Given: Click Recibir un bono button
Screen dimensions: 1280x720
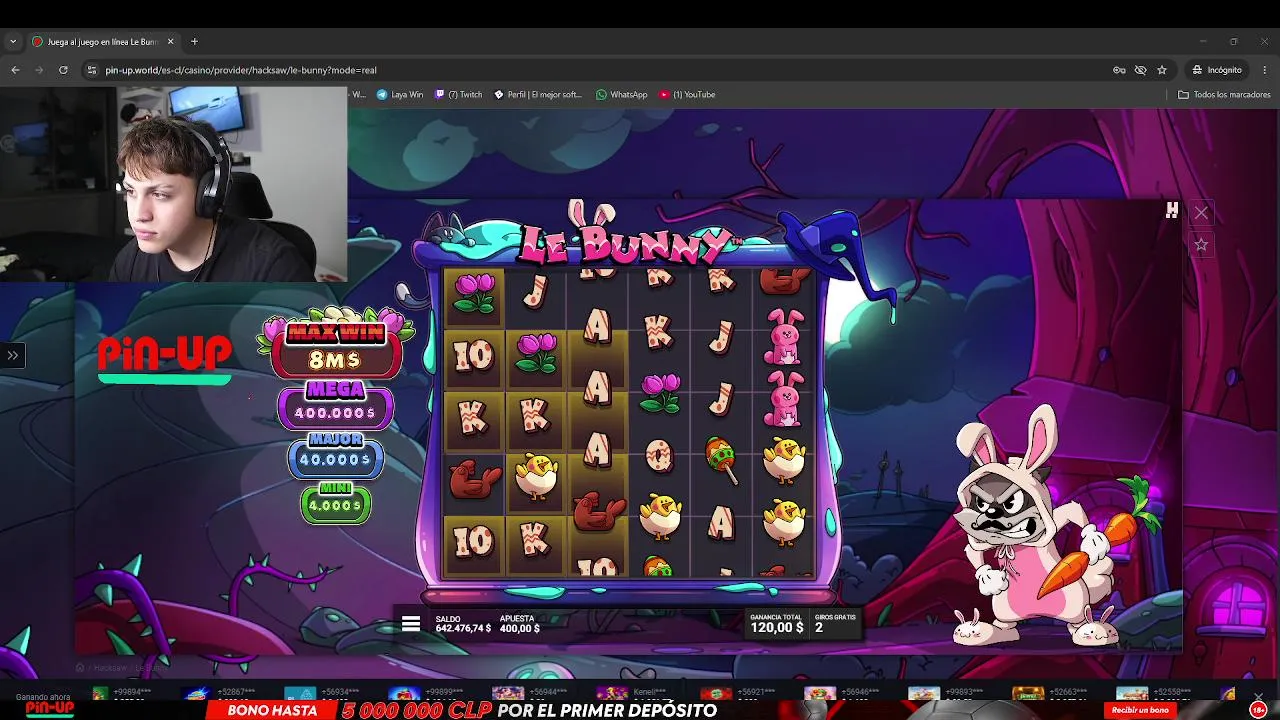Looking at the screenshot, I should (1140, 710).
